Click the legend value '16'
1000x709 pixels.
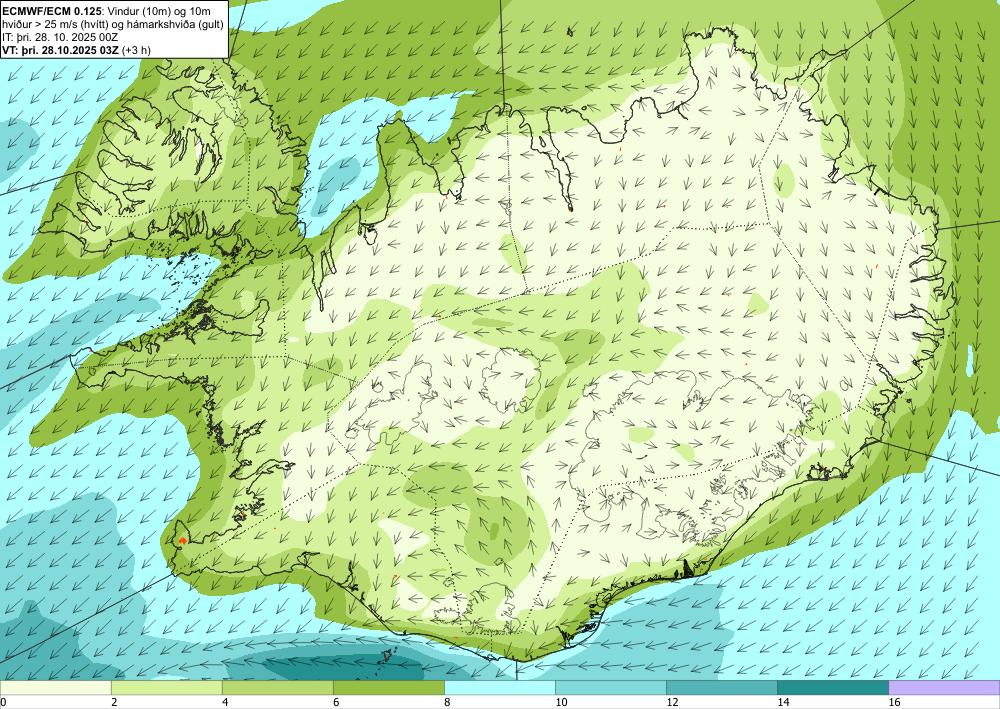tap(894, 702)
